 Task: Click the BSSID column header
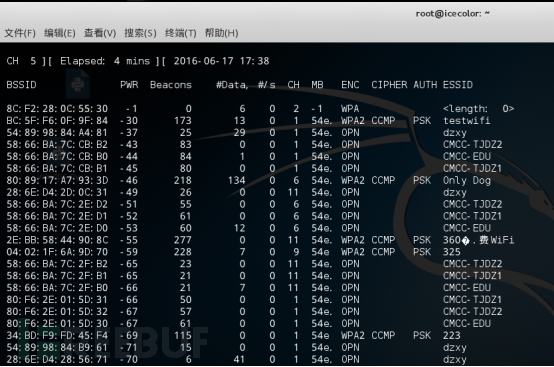coord(21,85)
